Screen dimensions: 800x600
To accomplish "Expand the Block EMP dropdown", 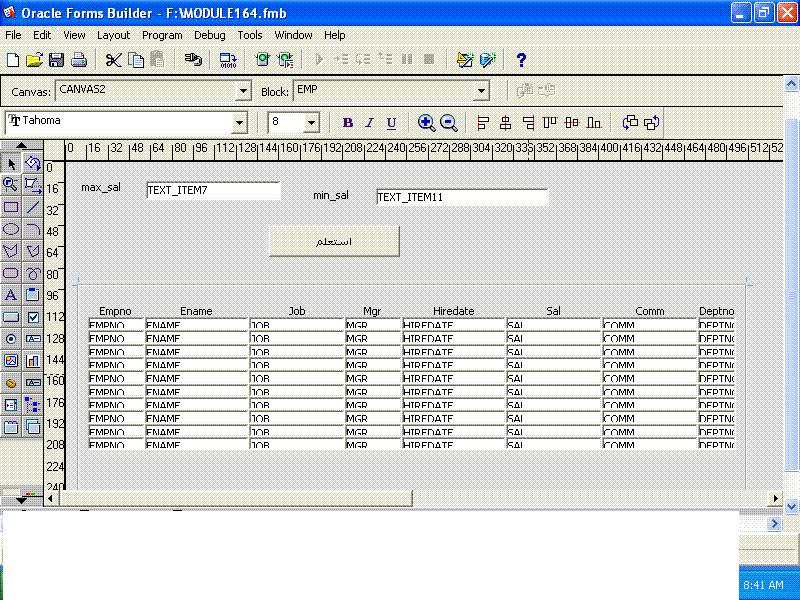I will [481, 91].
